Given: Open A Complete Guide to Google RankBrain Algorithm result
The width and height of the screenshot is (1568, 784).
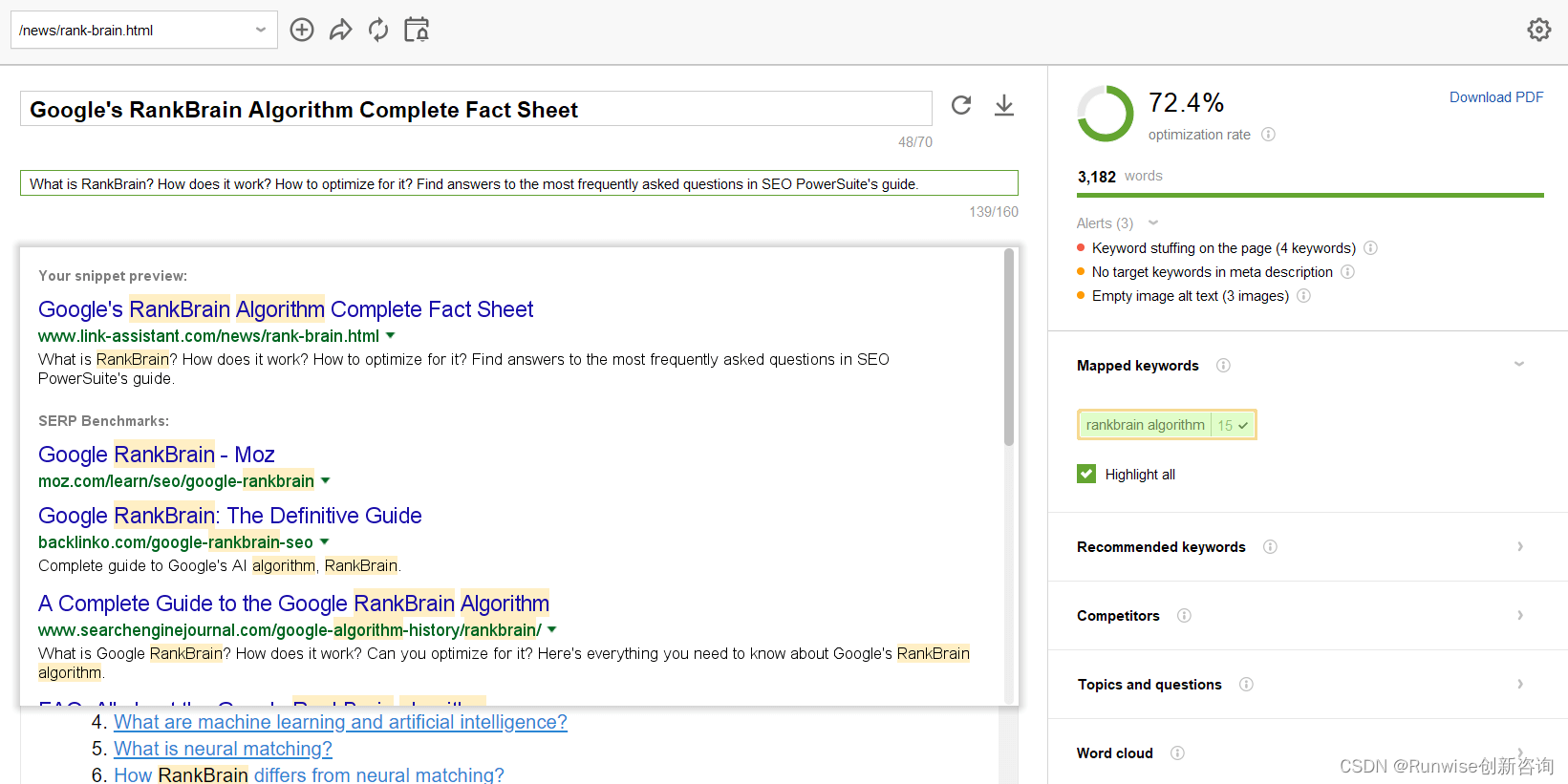Looking at the screenshot, I should 293,604.
